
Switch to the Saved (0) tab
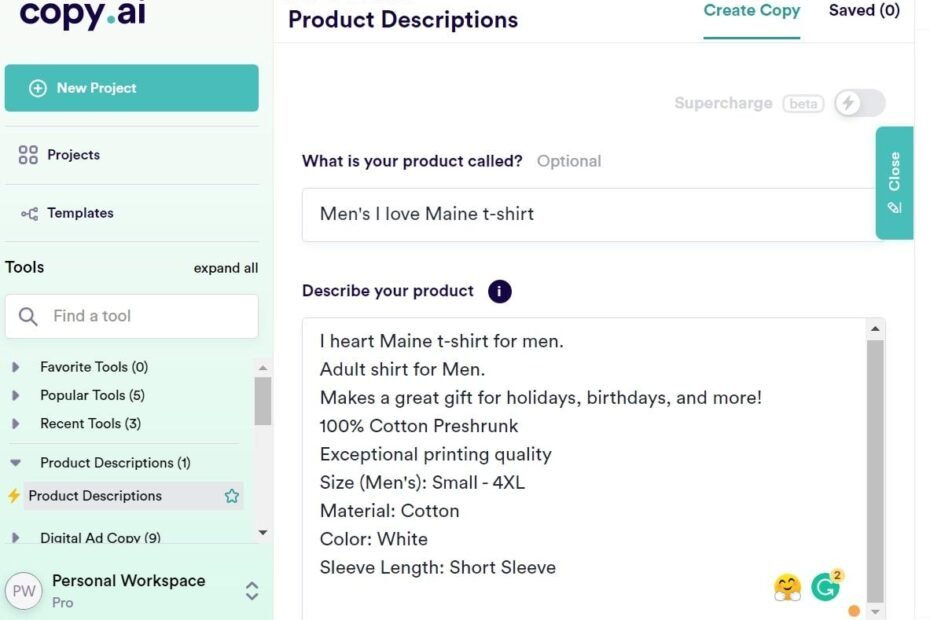click(x=864, y=11)
